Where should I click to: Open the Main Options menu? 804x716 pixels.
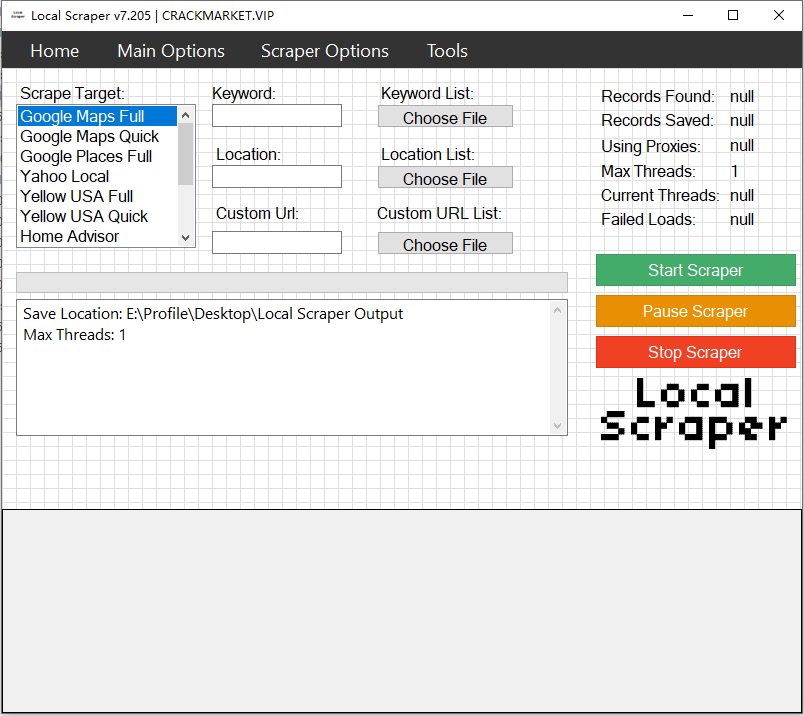click(x=171, y=51)
